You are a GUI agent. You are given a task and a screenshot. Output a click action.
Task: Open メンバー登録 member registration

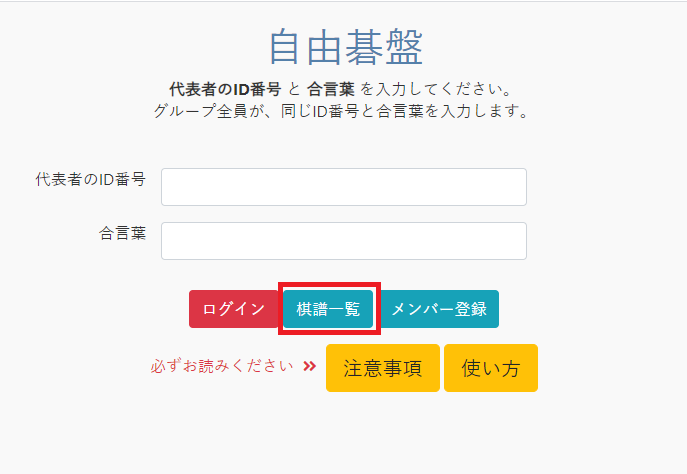coord(439,309)
